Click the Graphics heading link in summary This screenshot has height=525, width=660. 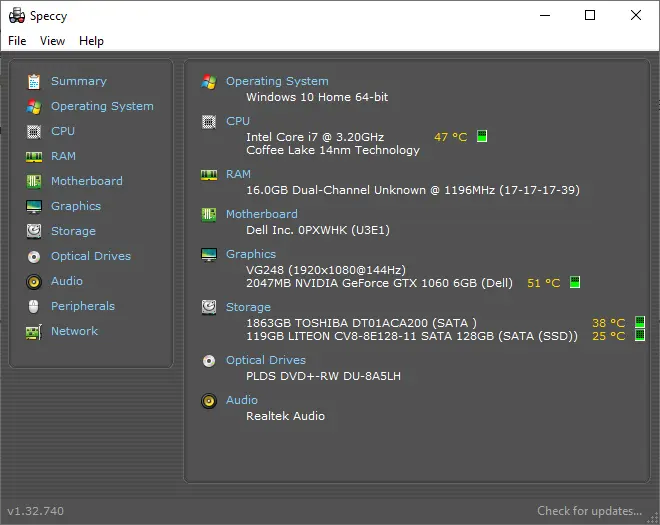[251, 254]
